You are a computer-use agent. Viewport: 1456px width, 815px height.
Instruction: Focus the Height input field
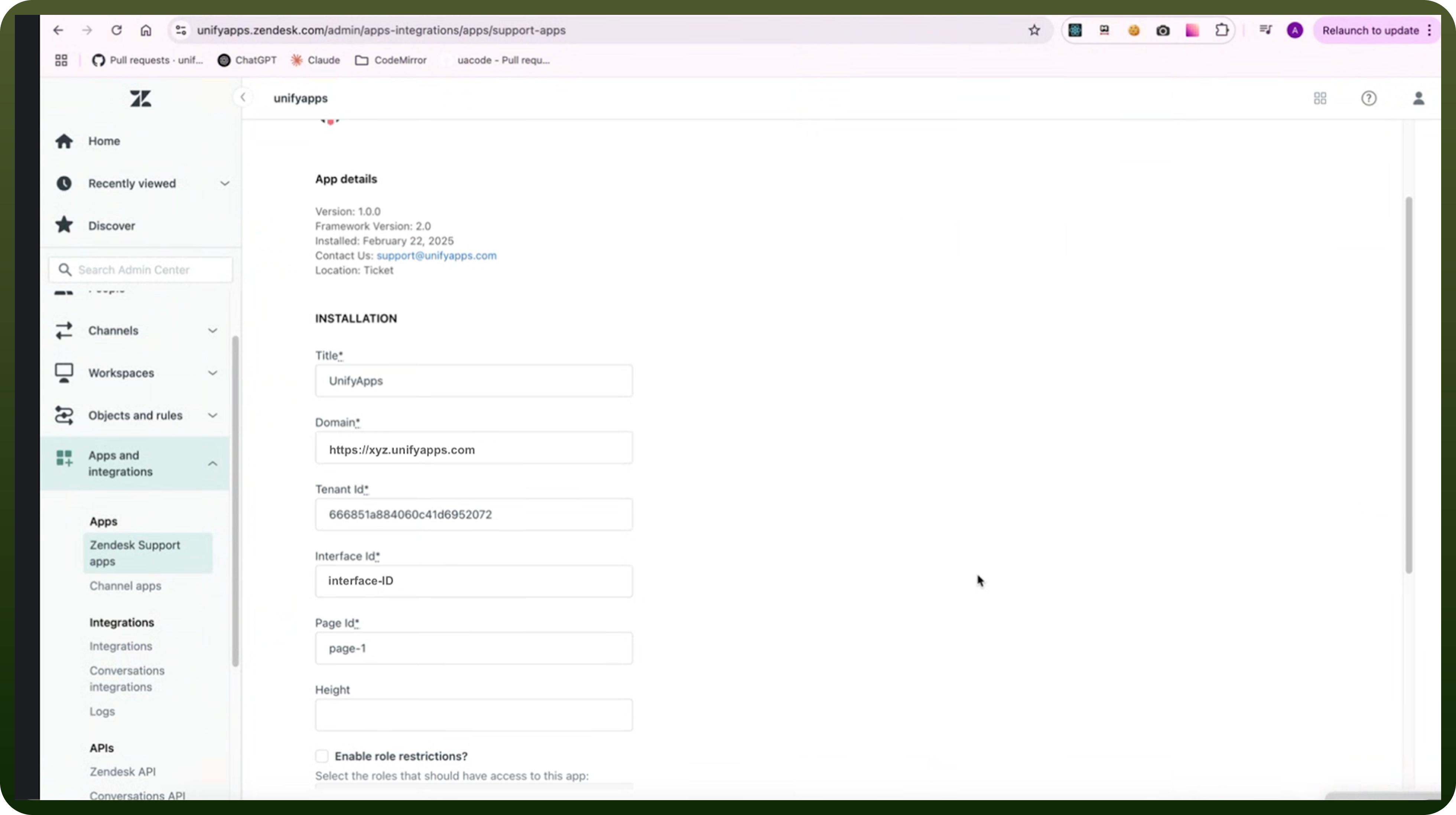click(474, 715)
